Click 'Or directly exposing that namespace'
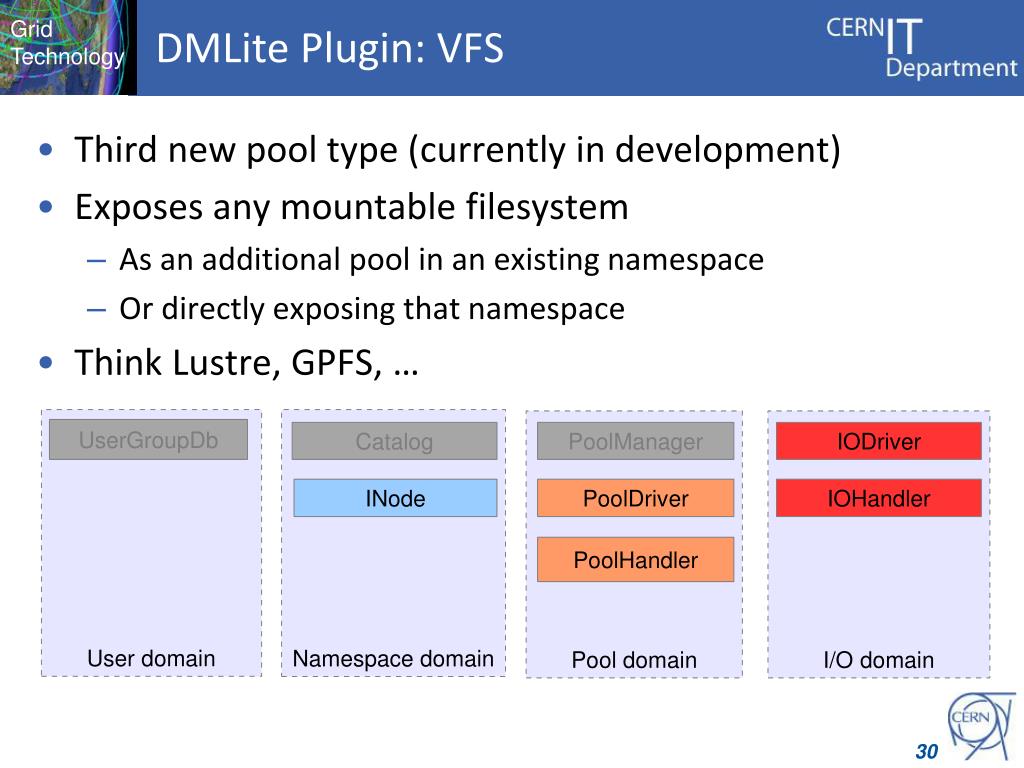Image resolution: width=1024 pixels, height=768 pixels. pyautogui.click(x=372, y=308)
